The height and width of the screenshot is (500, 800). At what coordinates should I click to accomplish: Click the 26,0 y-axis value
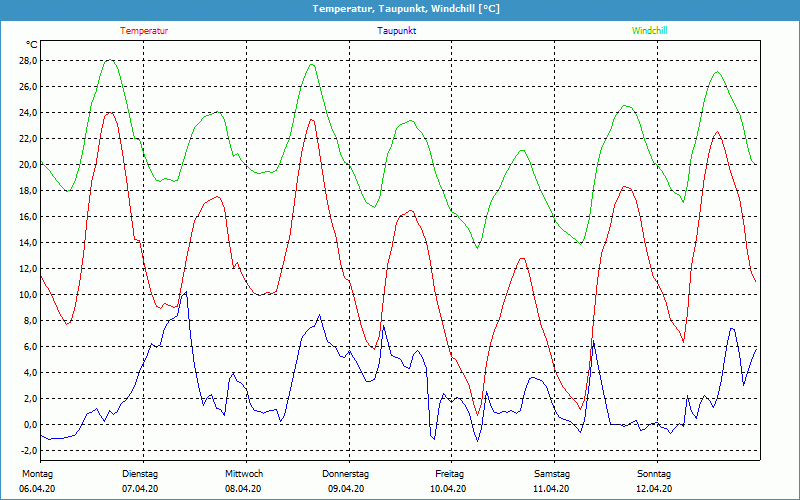27,87
